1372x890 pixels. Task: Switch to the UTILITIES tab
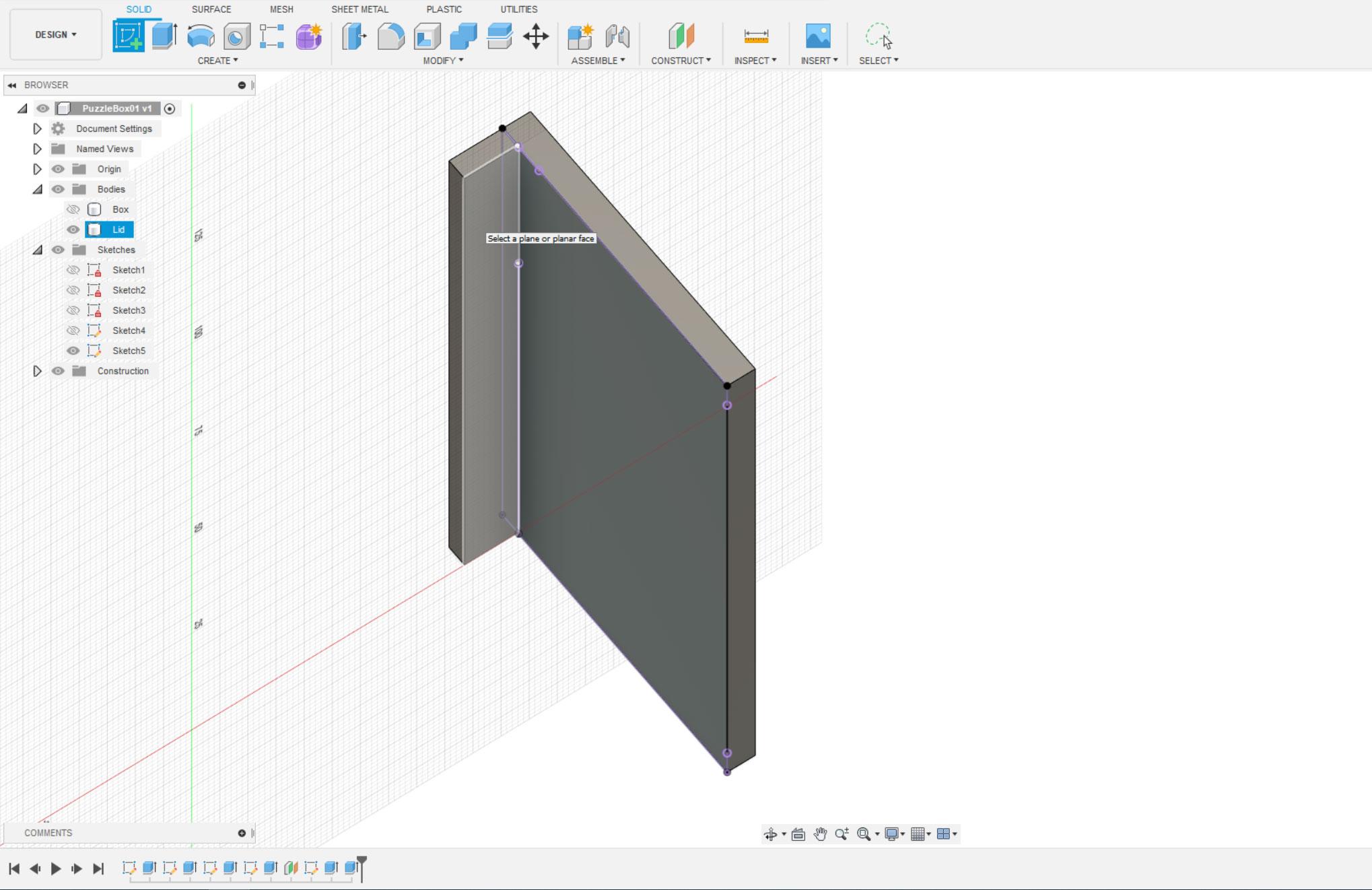(519, 9)
